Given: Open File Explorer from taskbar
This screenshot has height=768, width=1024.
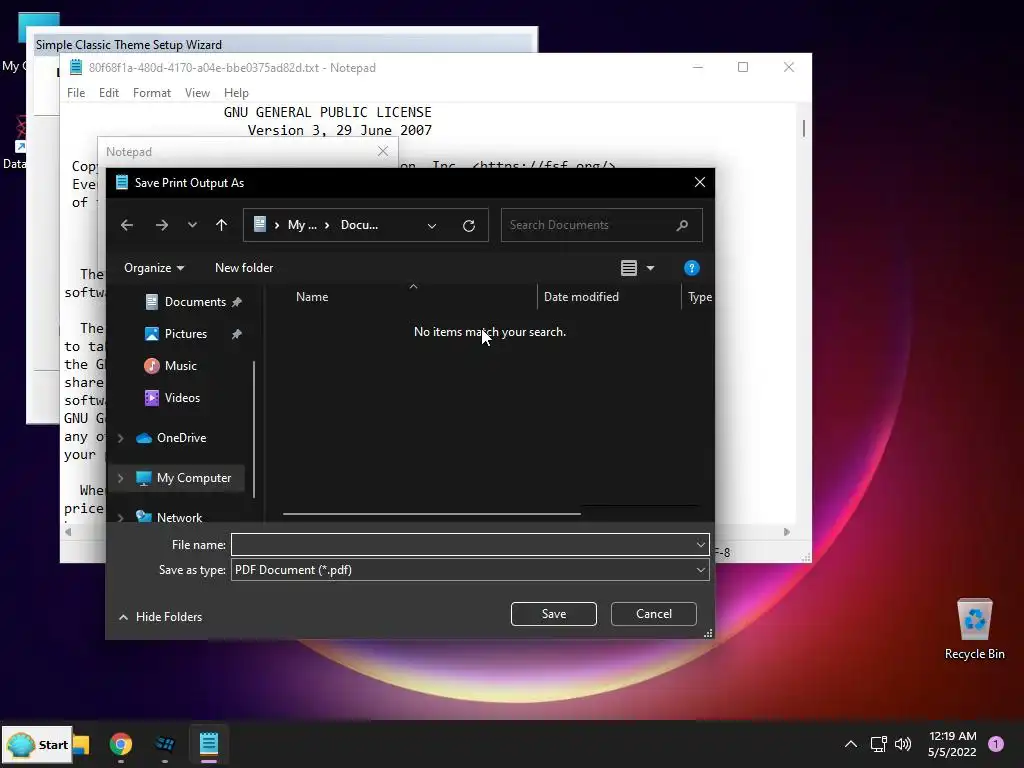Looking at the screenshot, I should pos(81,744).
